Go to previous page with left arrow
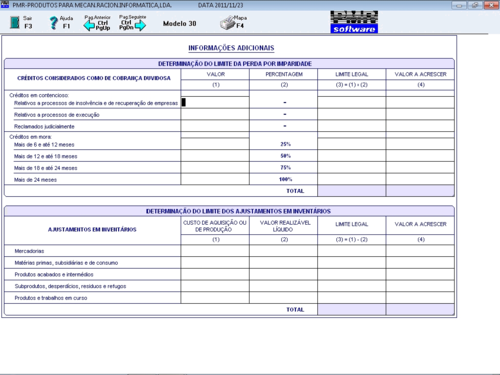The height and width of the screenshot is (375, 500). point(89,26)
